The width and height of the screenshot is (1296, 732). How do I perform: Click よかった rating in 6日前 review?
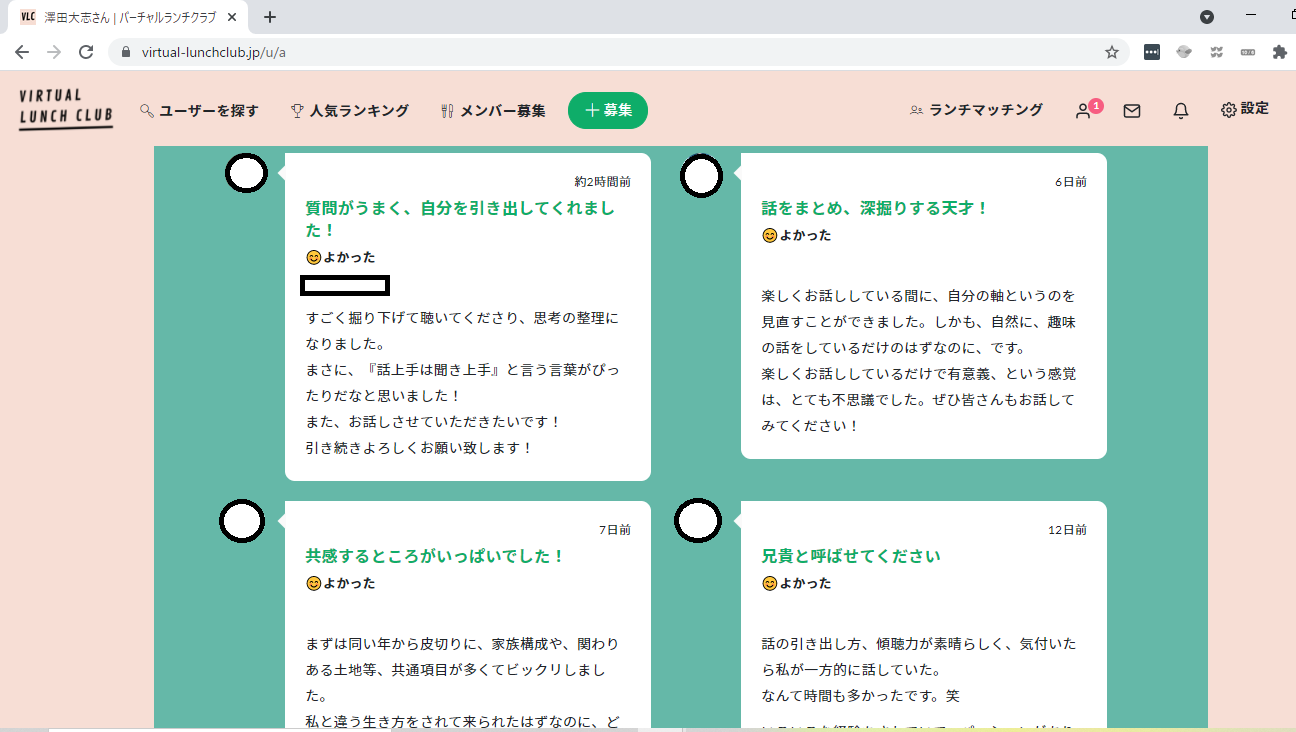797,236
